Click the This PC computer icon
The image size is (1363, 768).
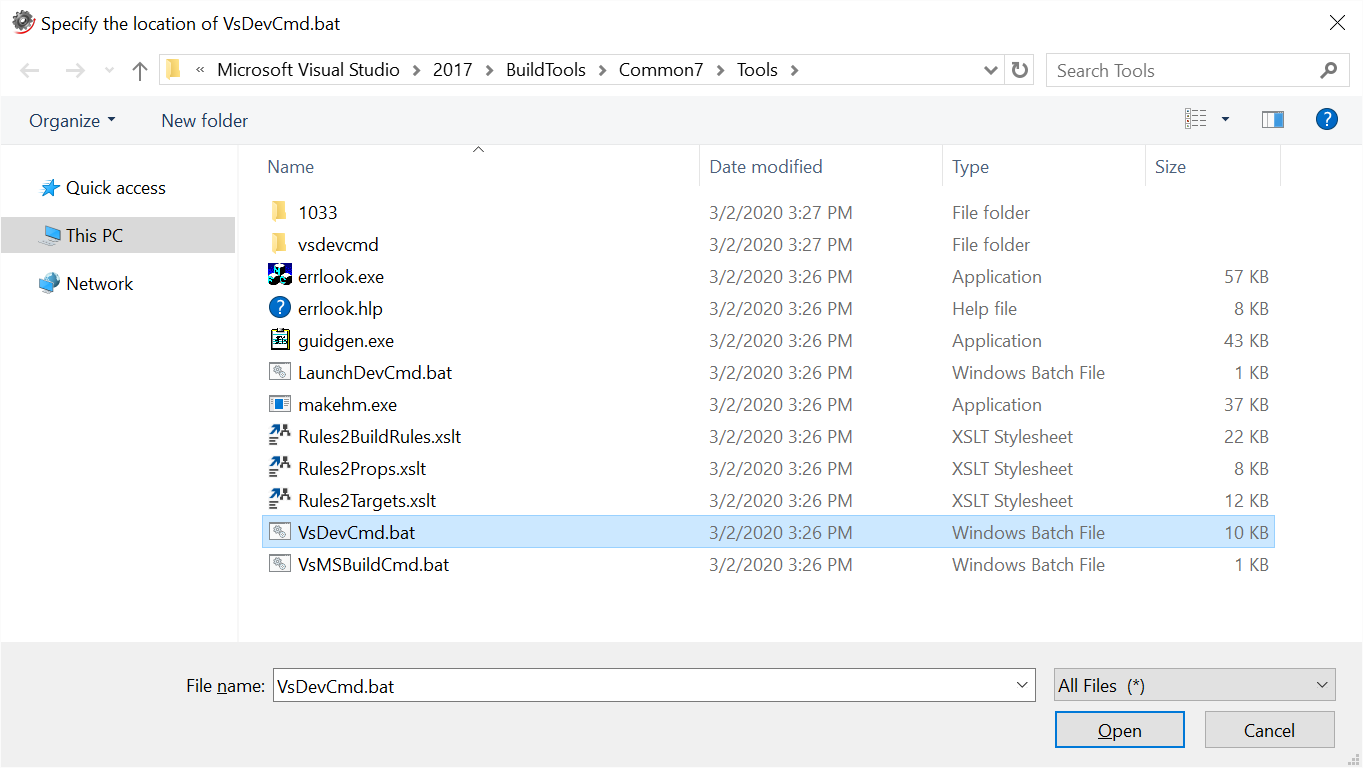click(50, 235)
